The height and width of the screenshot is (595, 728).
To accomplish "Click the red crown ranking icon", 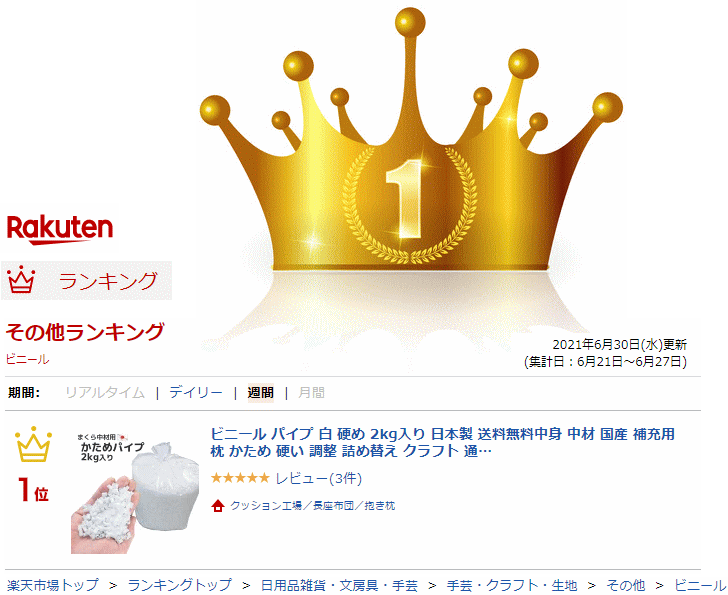I will click(x=21, y=279).
